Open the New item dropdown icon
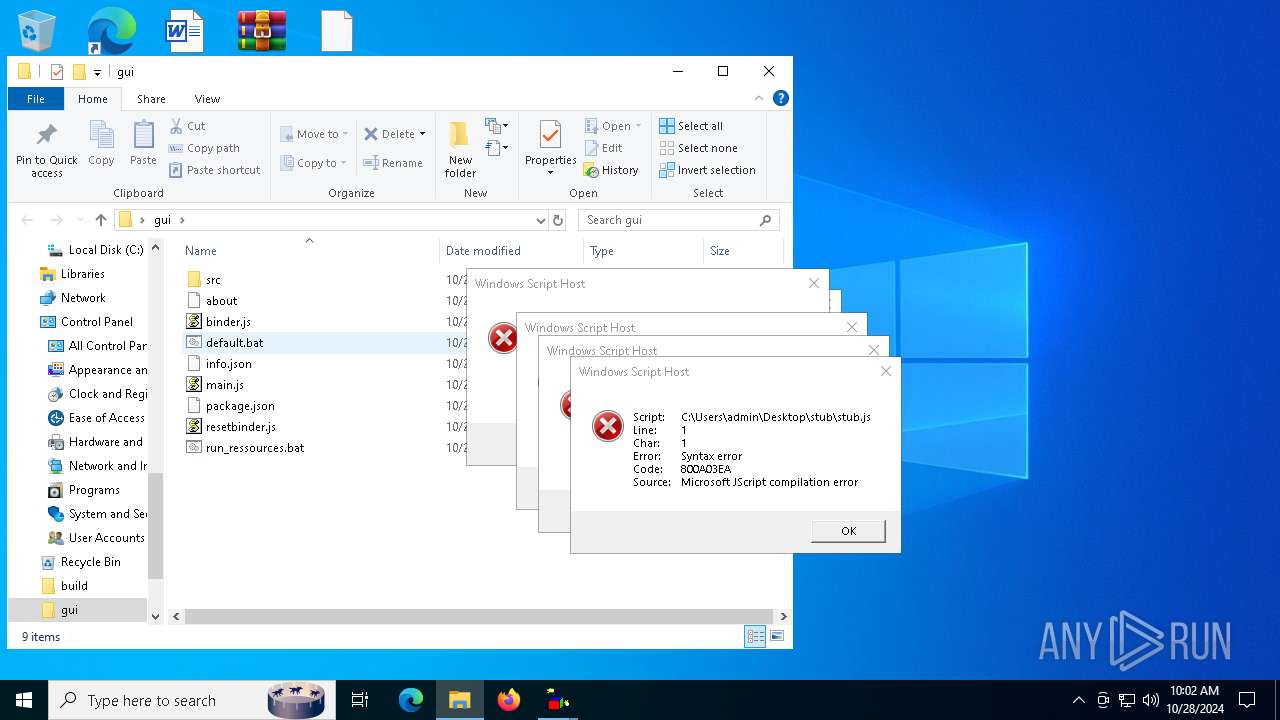Viewport: 1280px width, 720px height. point(497,126)
